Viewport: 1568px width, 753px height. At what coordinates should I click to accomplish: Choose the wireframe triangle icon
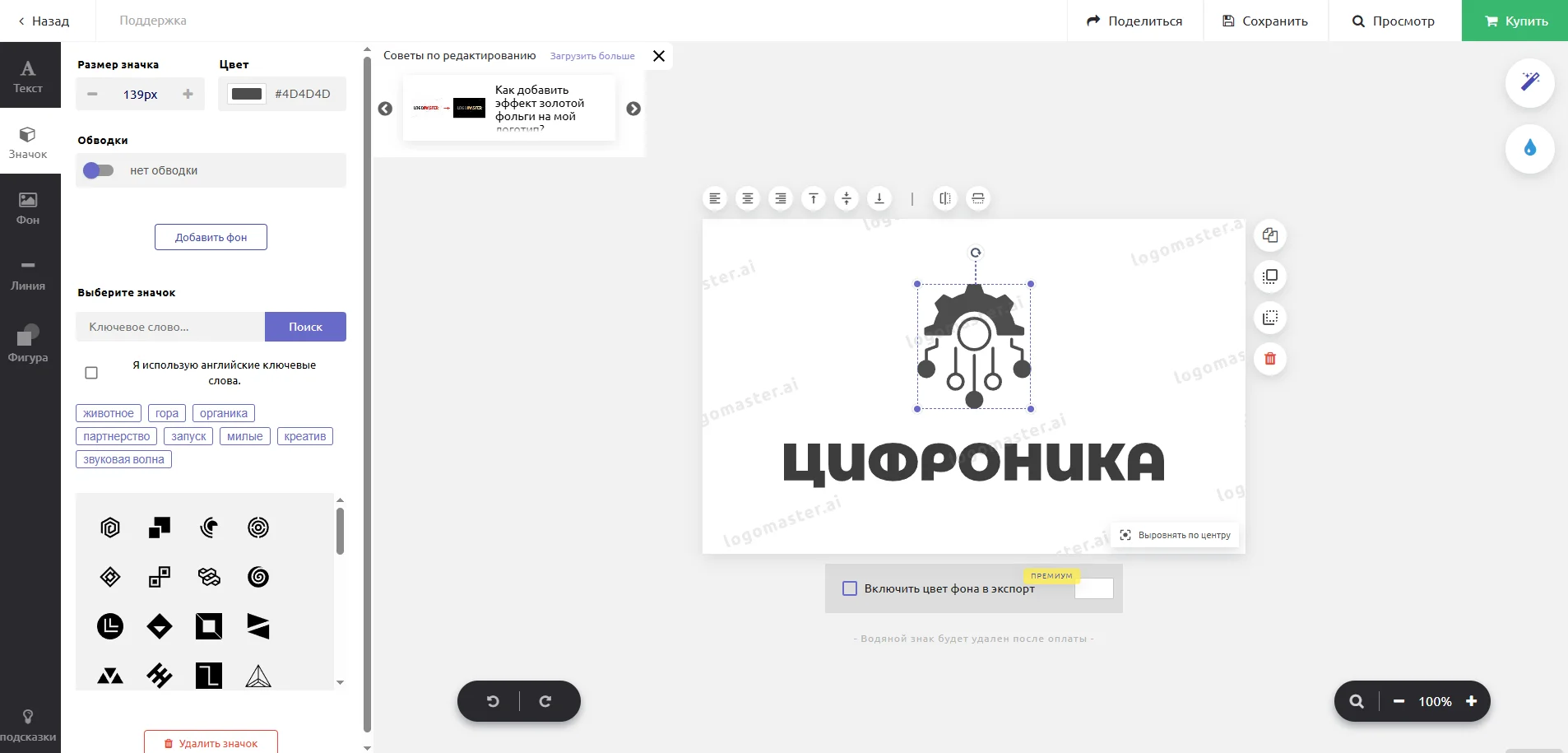tap(258, 676)
